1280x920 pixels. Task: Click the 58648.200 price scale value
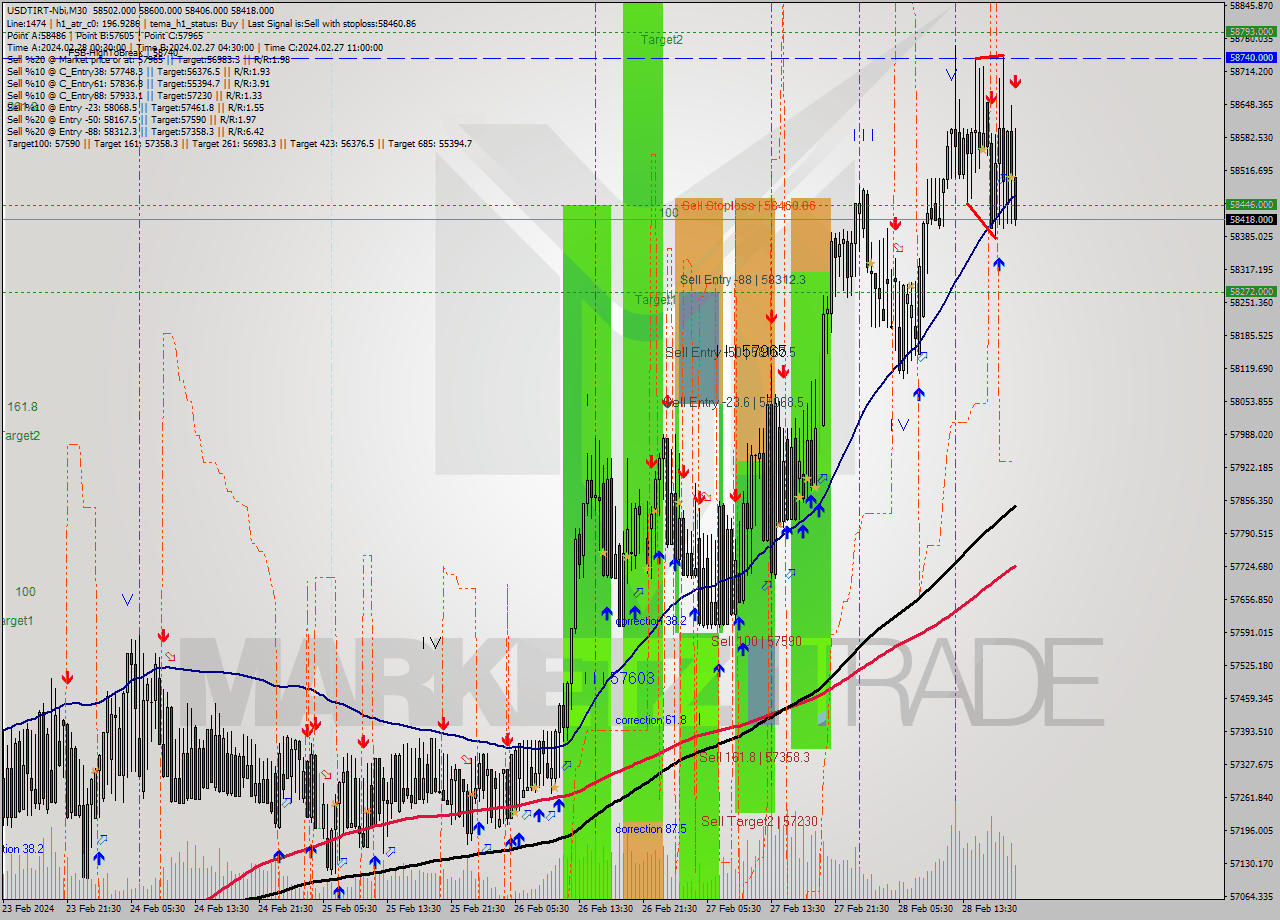(x=1251, y=104)
